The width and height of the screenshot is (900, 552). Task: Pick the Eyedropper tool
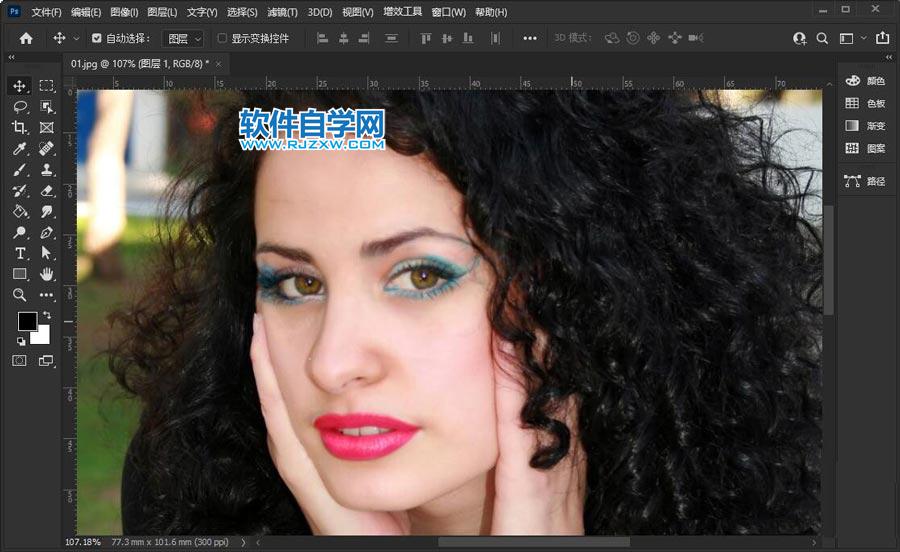click(x=19, y=149)
